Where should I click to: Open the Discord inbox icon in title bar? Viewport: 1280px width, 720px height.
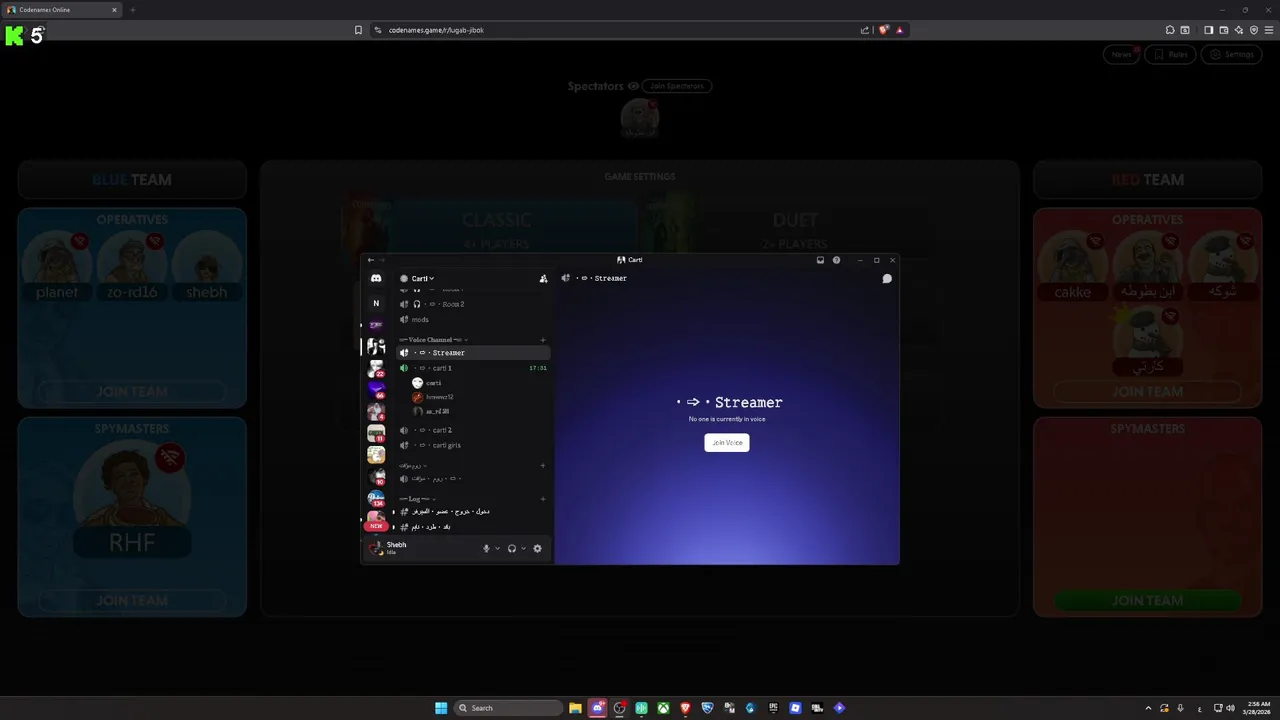(820, 260)
